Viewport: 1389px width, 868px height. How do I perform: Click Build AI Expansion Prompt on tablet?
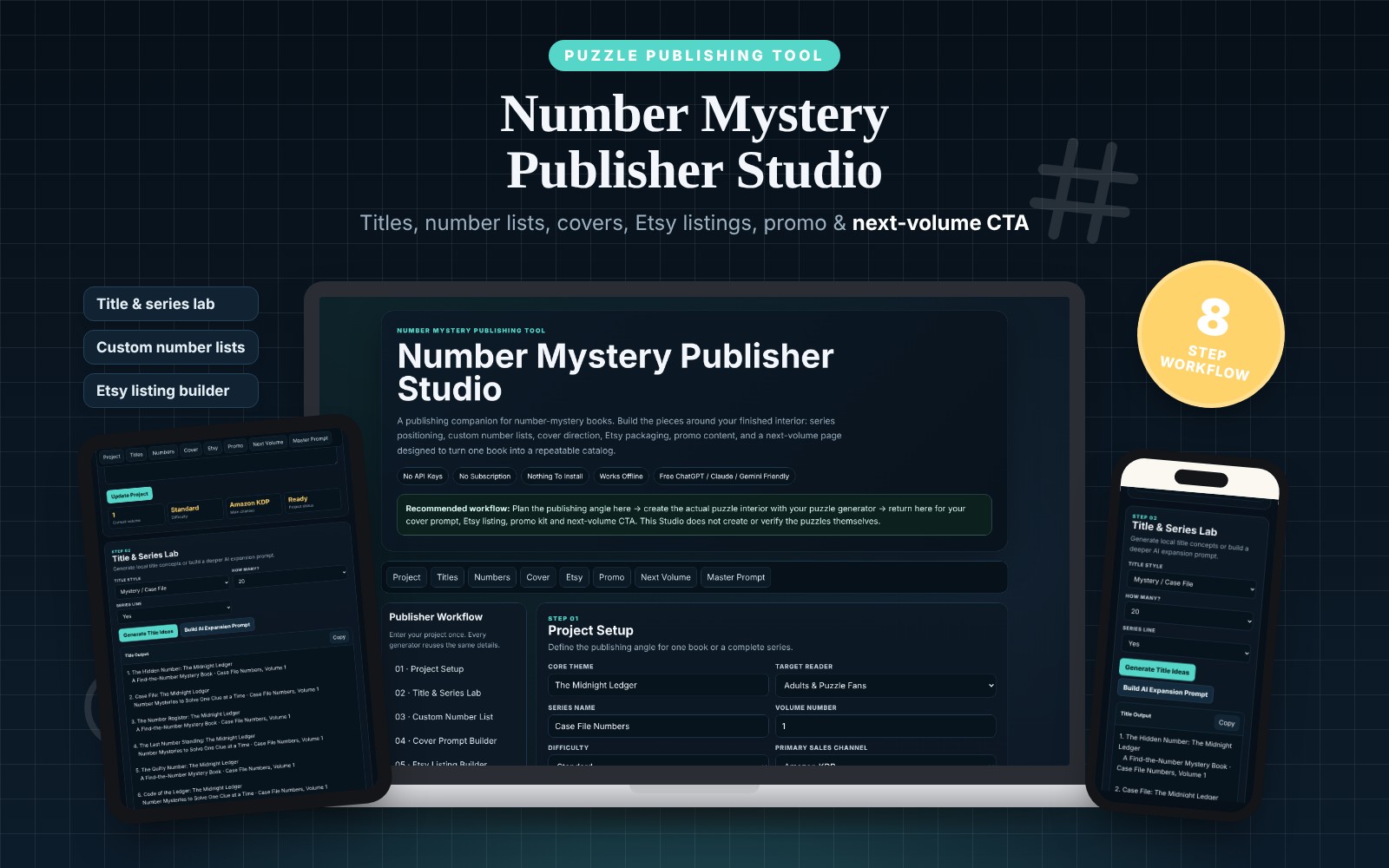[x=217, y=626]
